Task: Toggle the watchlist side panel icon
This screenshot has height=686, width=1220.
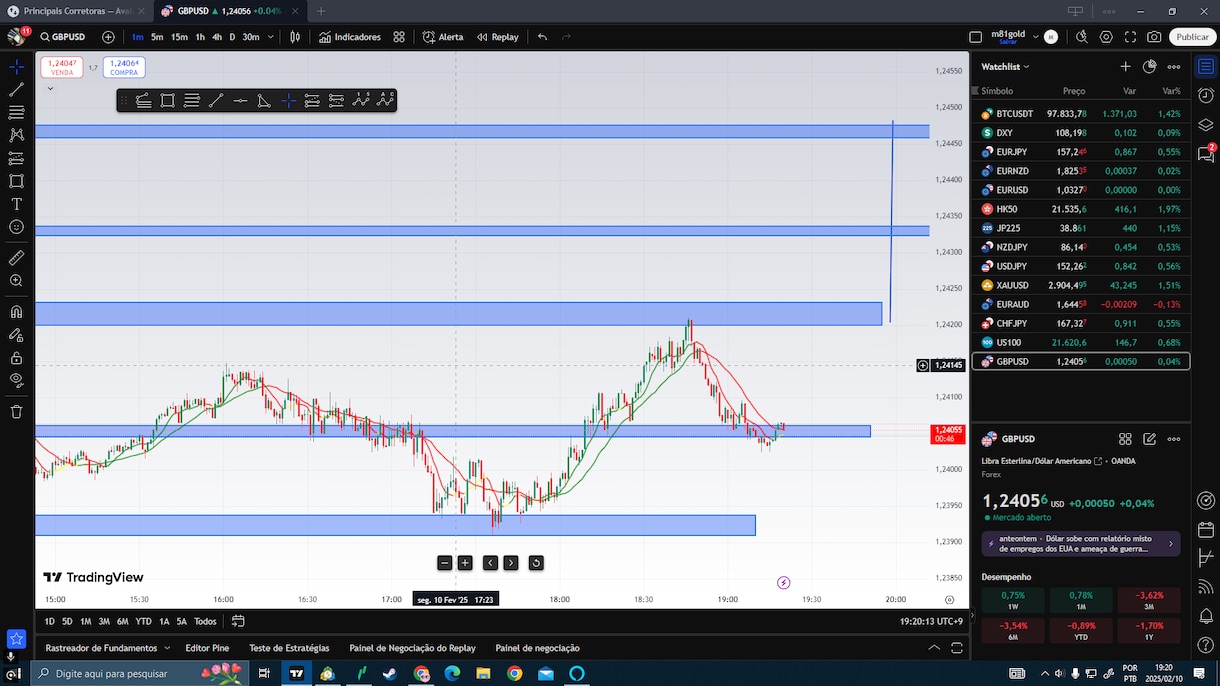Action: click(1206, 66)
